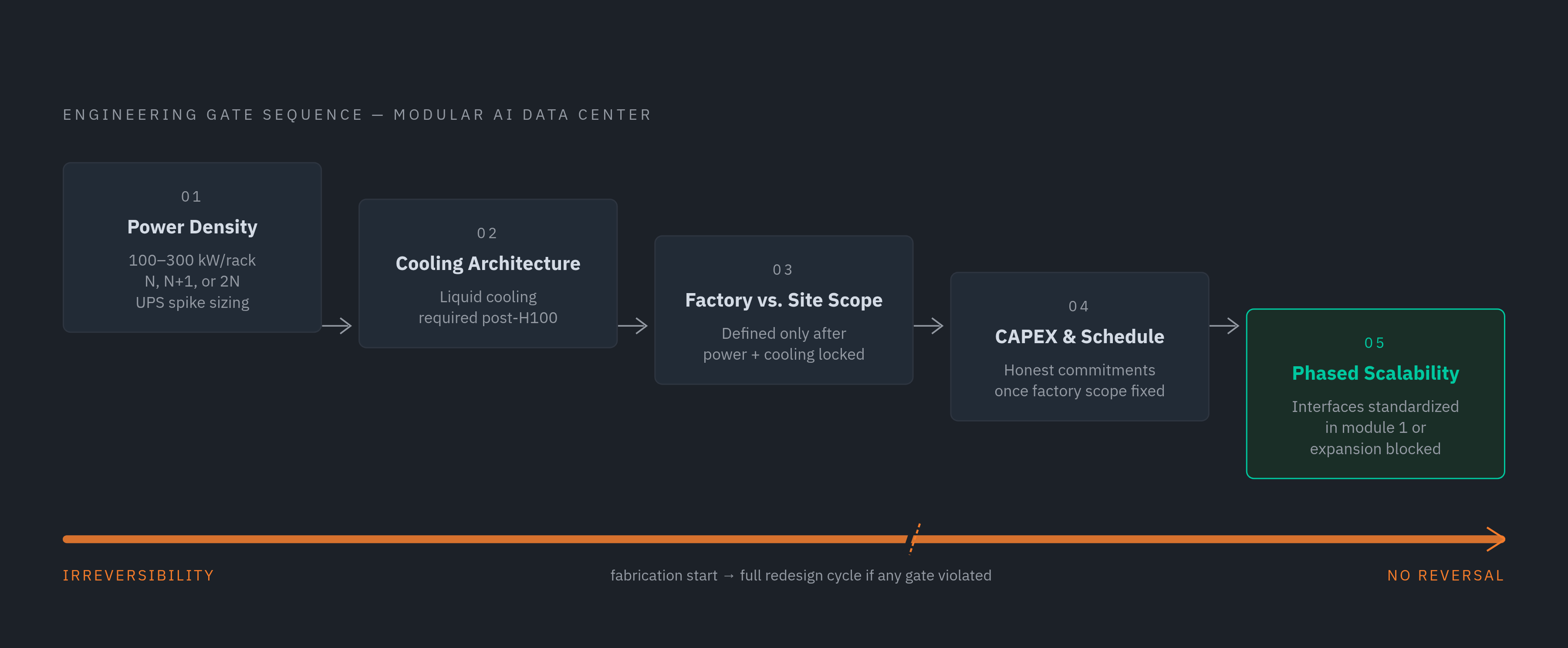This screenshot has width=1568, height=648.
Task: Select the '04' step number
Action: (x=1079, y=306)
